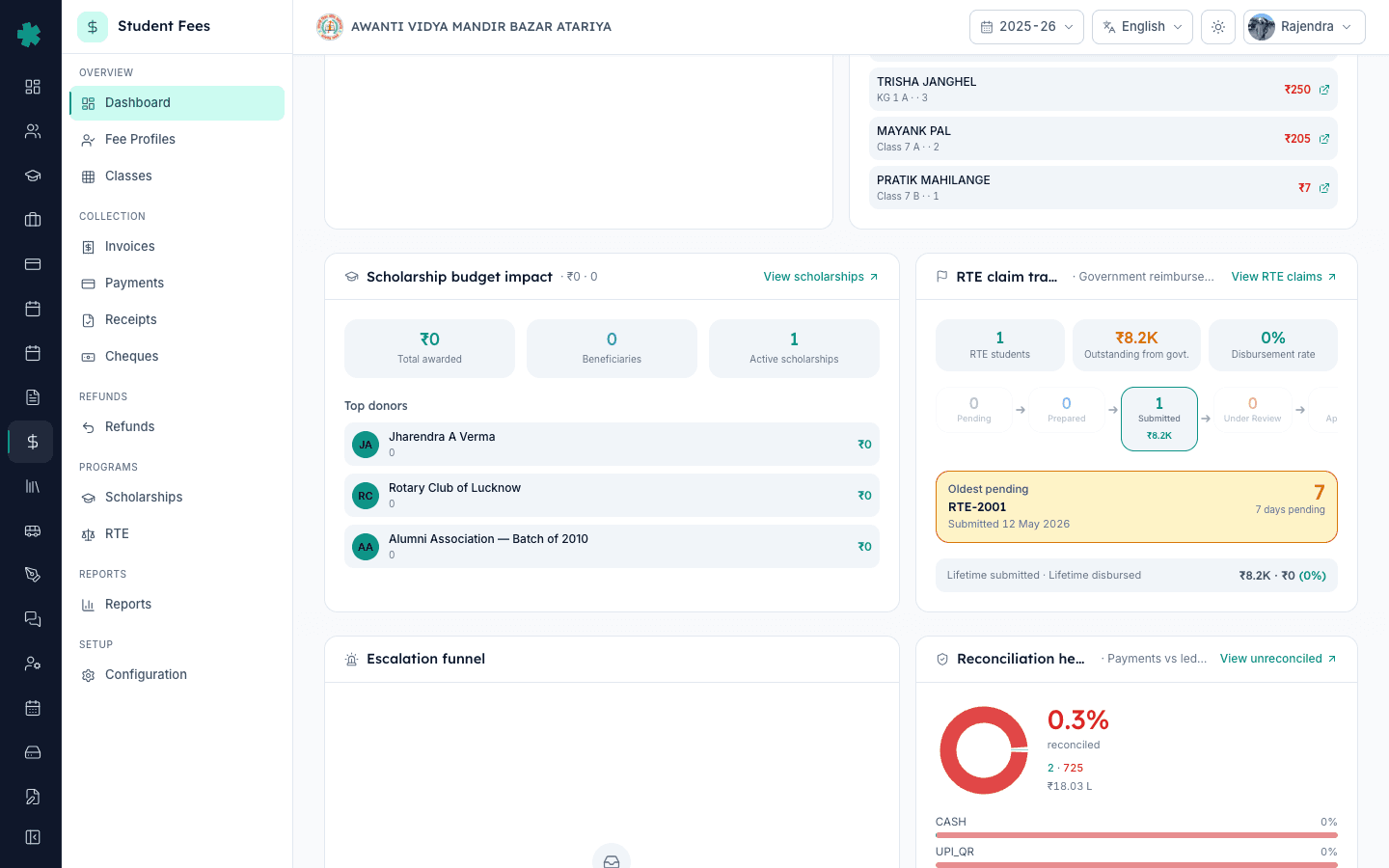
Task: Click the Total awarded ₹0 card
Action: [x=429, y=348]
